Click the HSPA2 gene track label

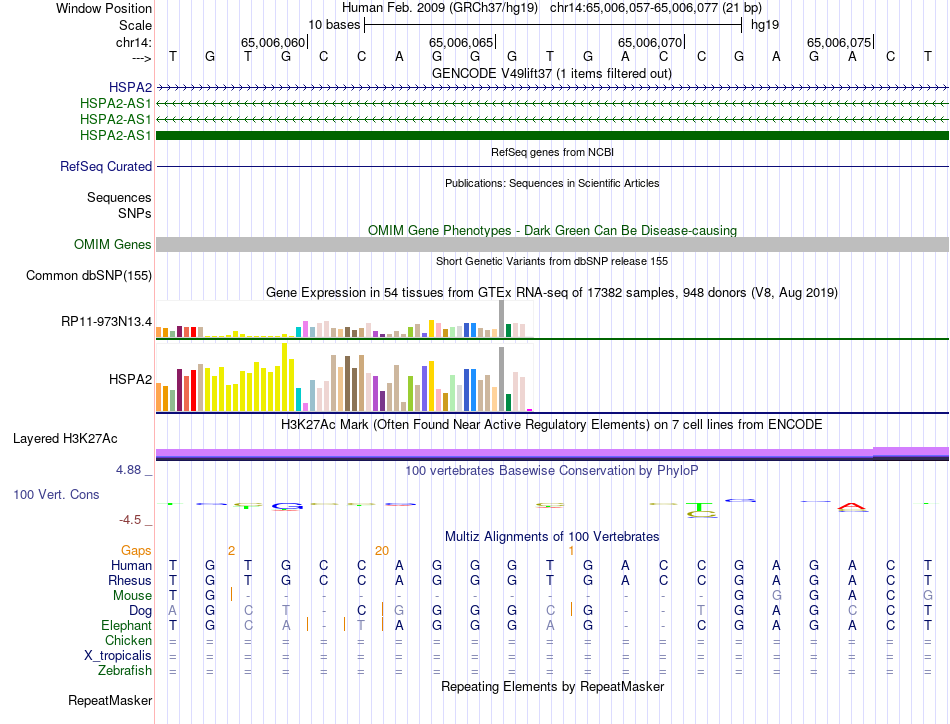pos(130,87)
